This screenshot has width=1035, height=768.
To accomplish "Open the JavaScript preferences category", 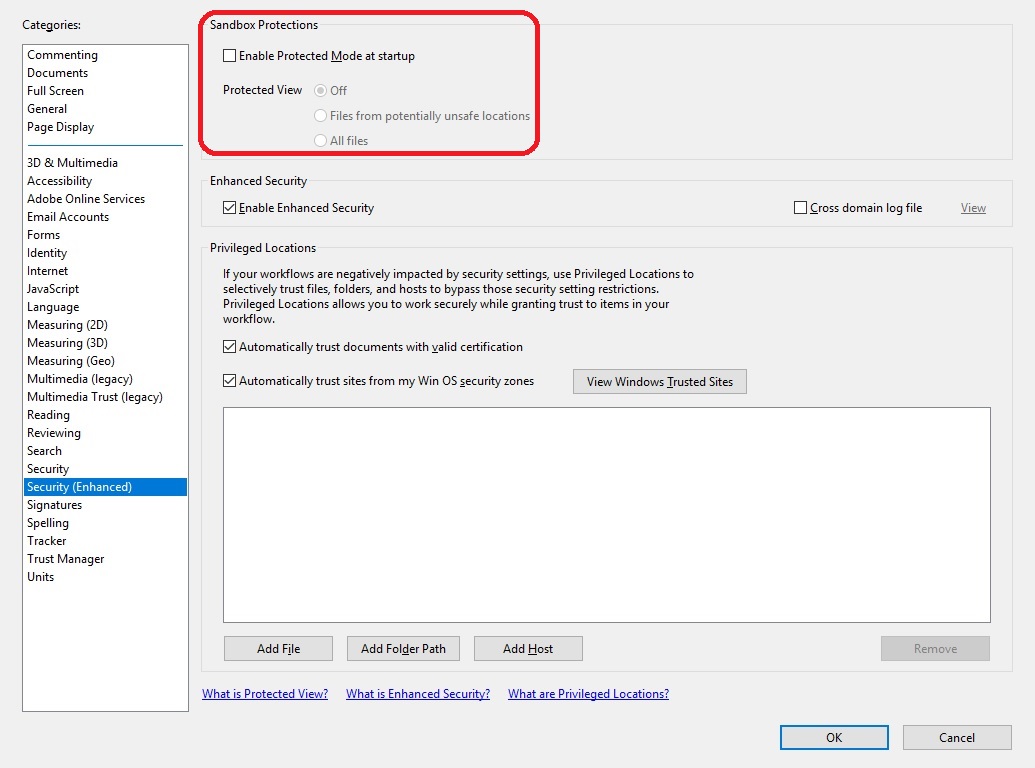I will pos(52,288).
